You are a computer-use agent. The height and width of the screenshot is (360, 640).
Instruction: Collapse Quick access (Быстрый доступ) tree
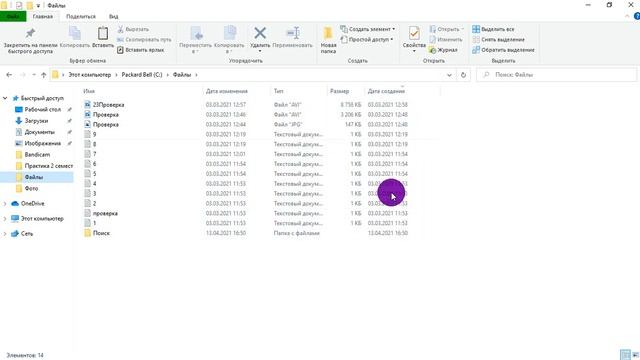pos(5,98)
